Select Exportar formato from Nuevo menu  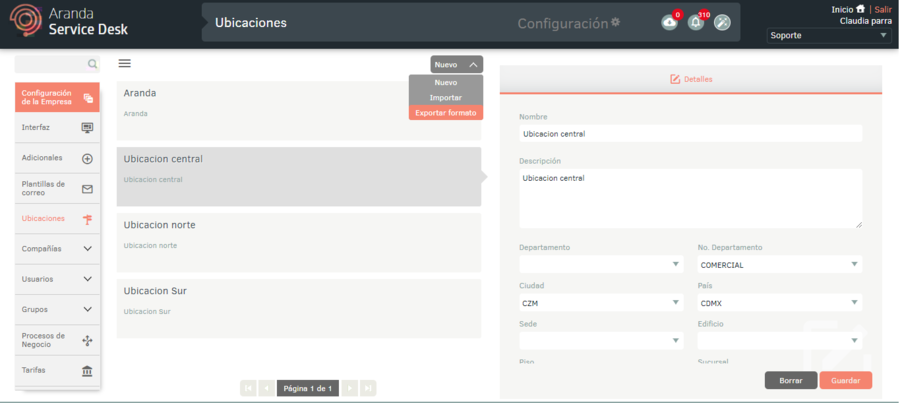click(x=445, y=113)
